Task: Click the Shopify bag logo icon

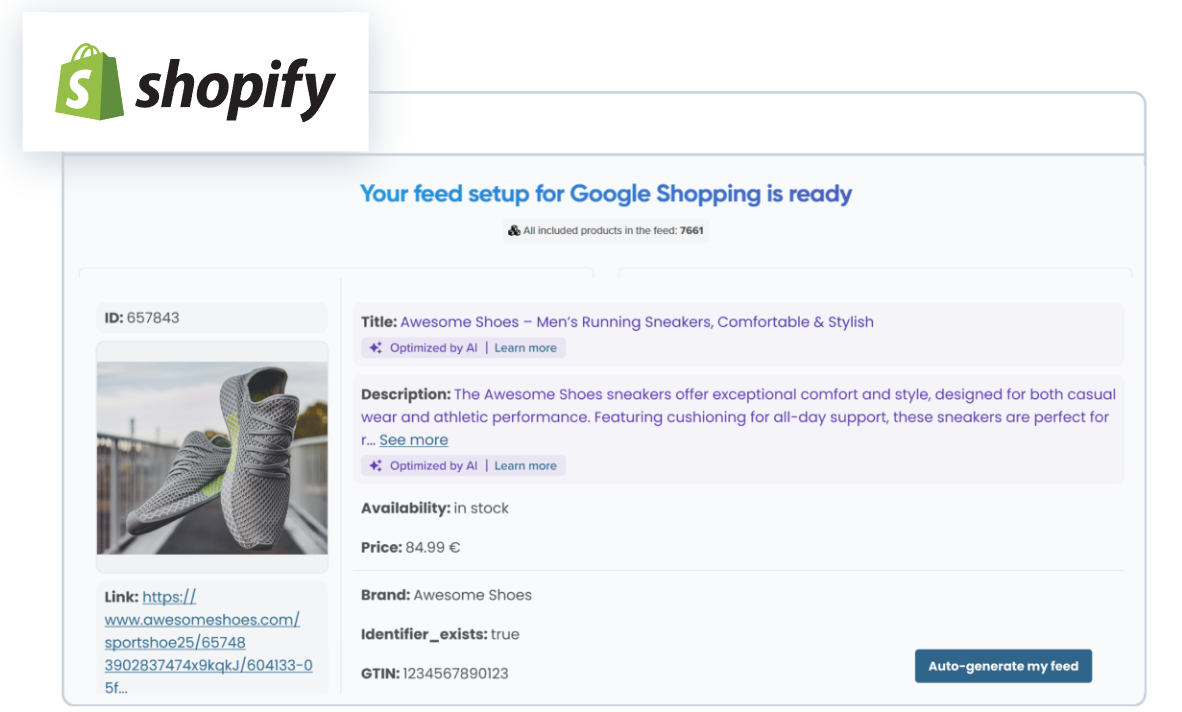Action: click(x=89, y=82)
